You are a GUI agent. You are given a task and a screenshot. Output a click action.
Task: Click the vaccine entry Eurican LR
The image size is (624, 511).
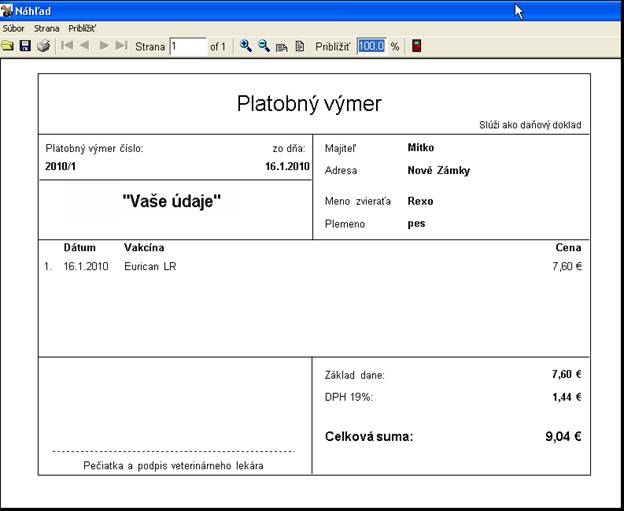[x=150, y=266]
